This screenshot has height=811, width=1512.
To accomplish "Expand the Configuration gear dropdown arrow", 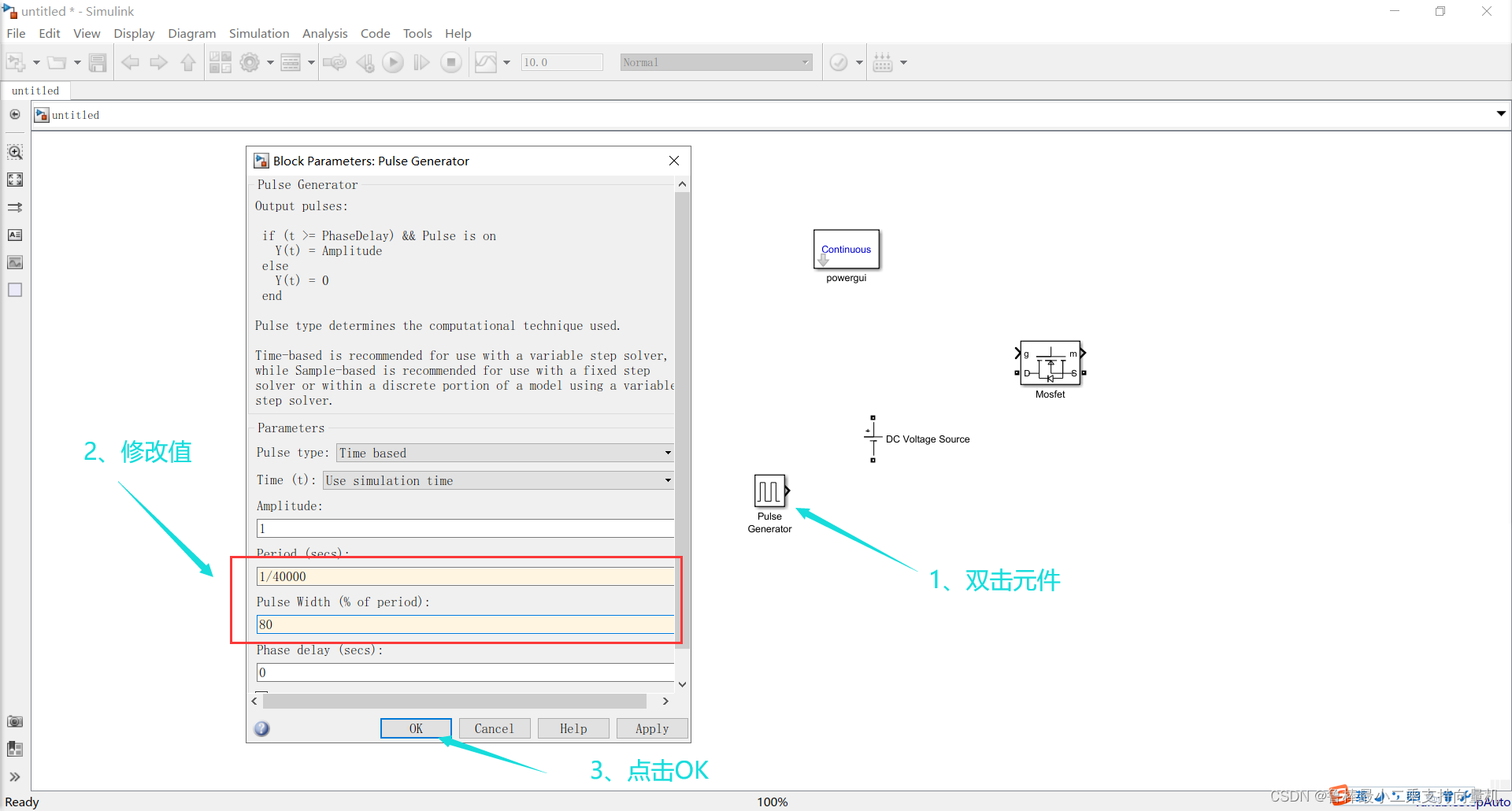I will pyautogui.click(x=270, y=62).
